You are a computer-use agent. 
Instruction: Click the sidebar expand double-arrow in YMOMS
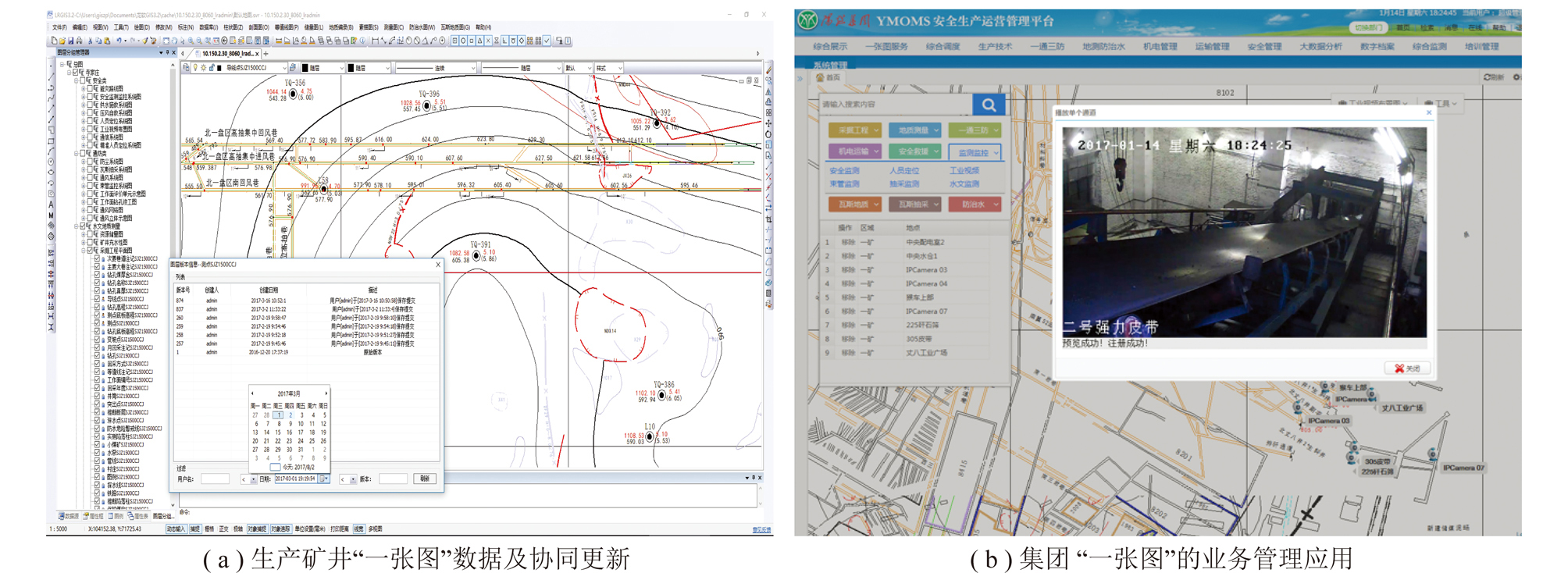[800, 77]
